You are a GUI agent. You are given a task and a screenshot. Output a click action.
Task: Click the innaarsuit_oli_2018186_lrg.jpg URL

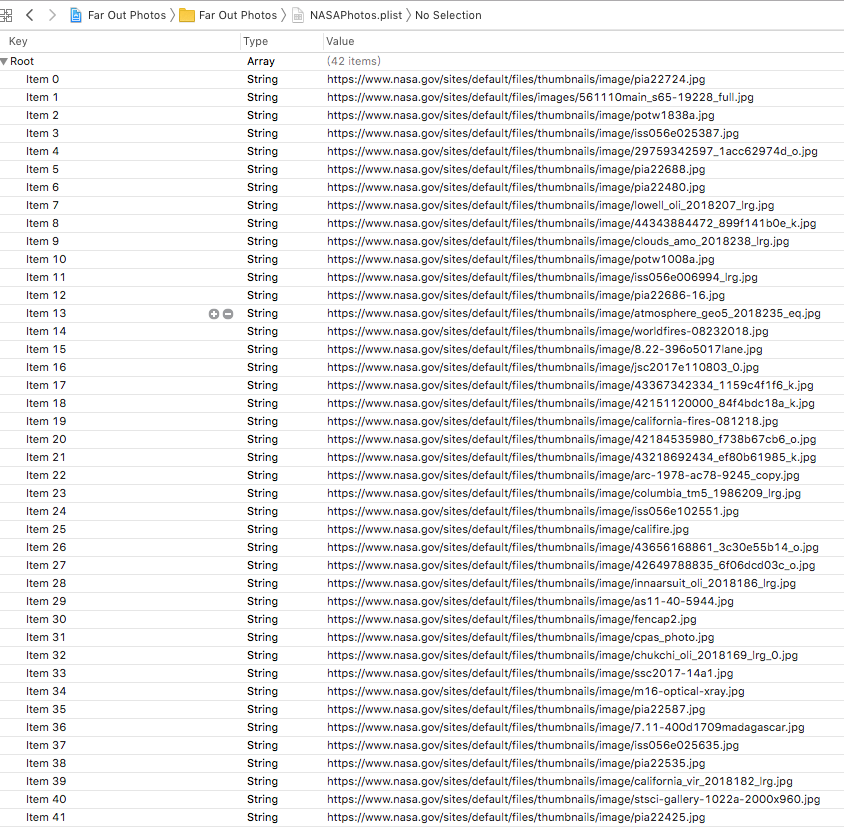[561, 583]
